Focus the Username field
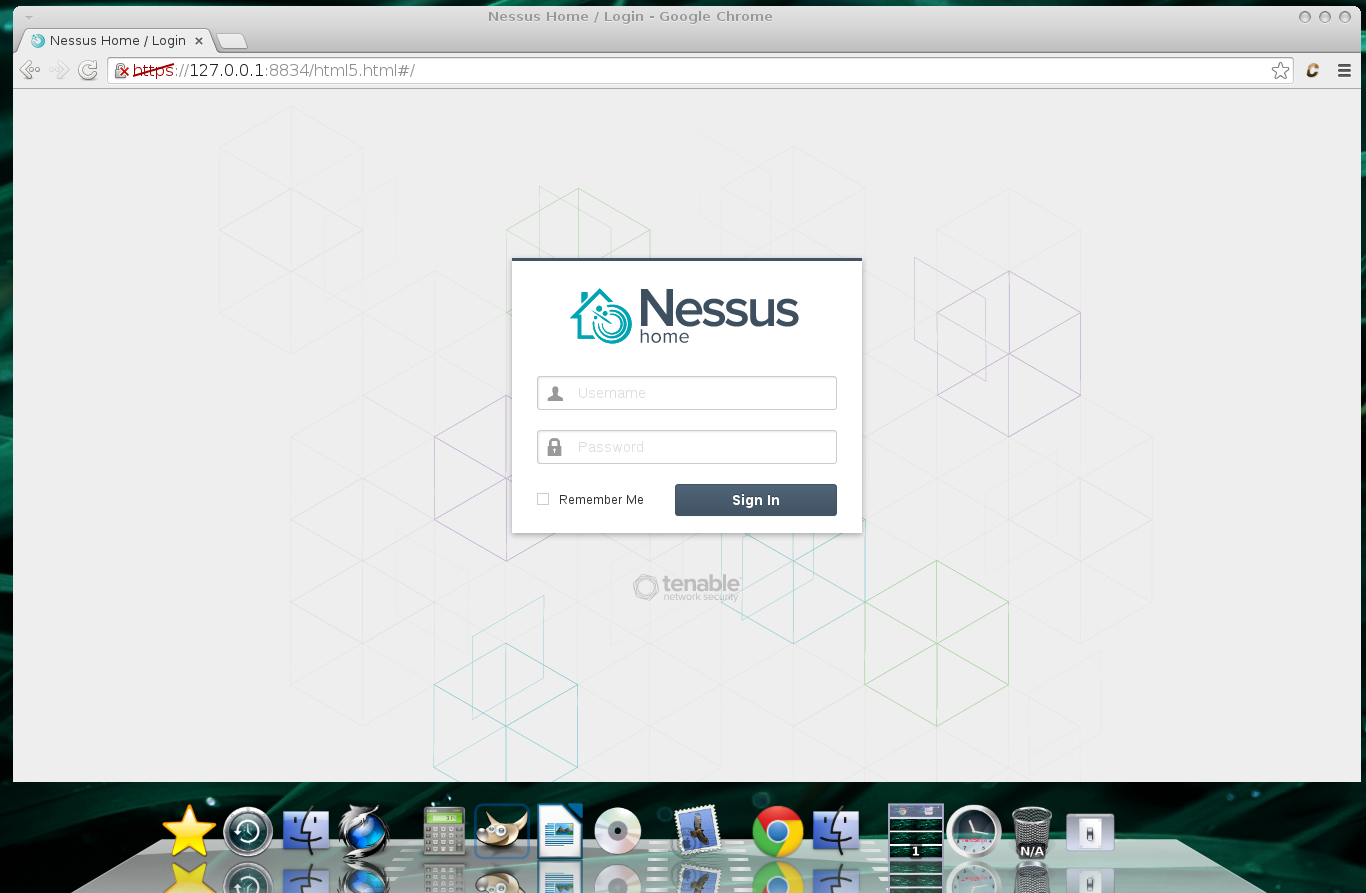Image resolution: width=1366 pixels, height=893 pixels. 687,393
